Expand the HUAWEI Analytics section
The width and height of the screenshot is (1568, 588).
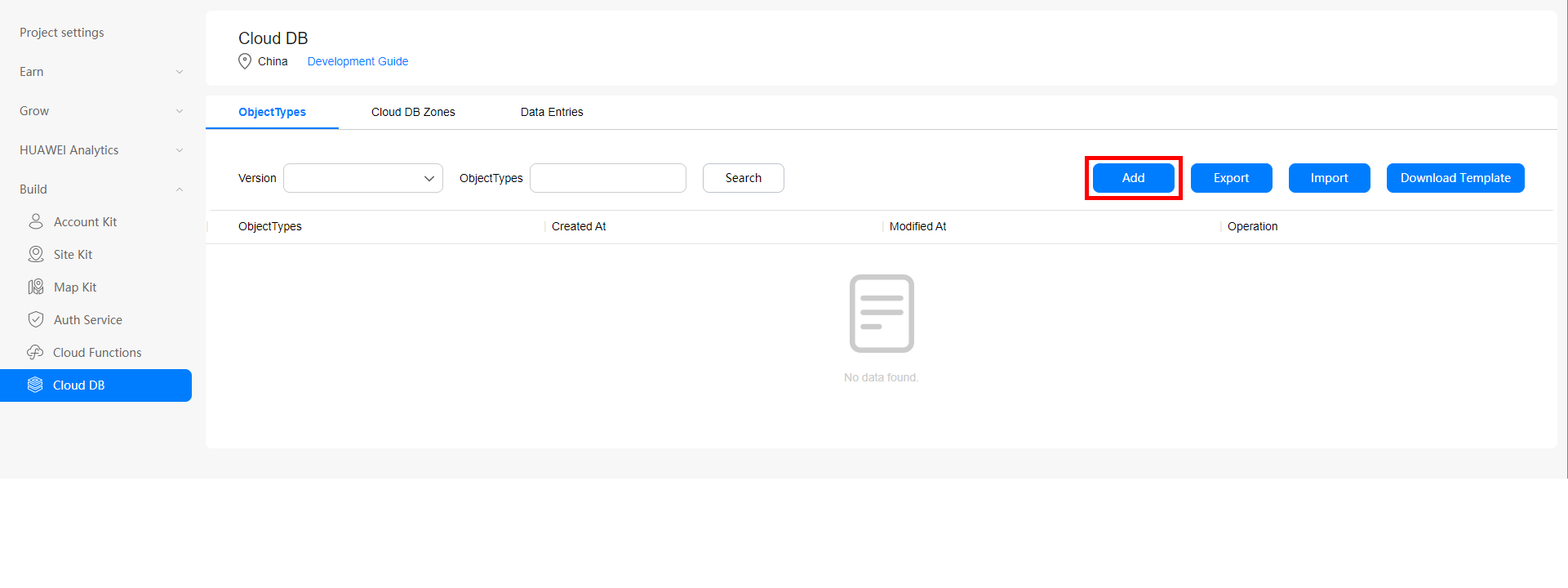[180, 150]
